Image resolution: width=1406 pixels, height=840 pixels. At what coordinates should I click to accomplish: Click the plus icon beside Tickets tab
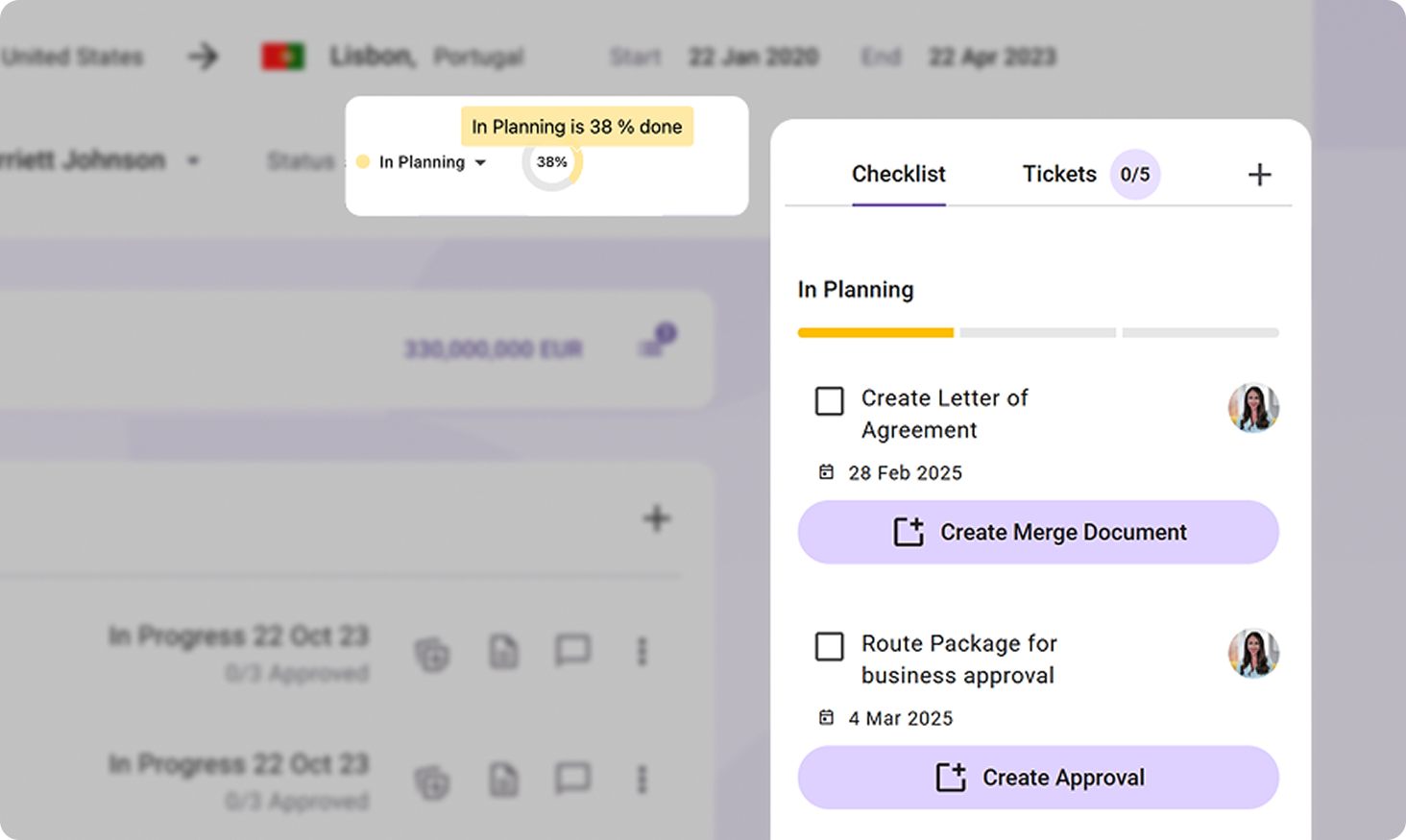point(1259,175)
